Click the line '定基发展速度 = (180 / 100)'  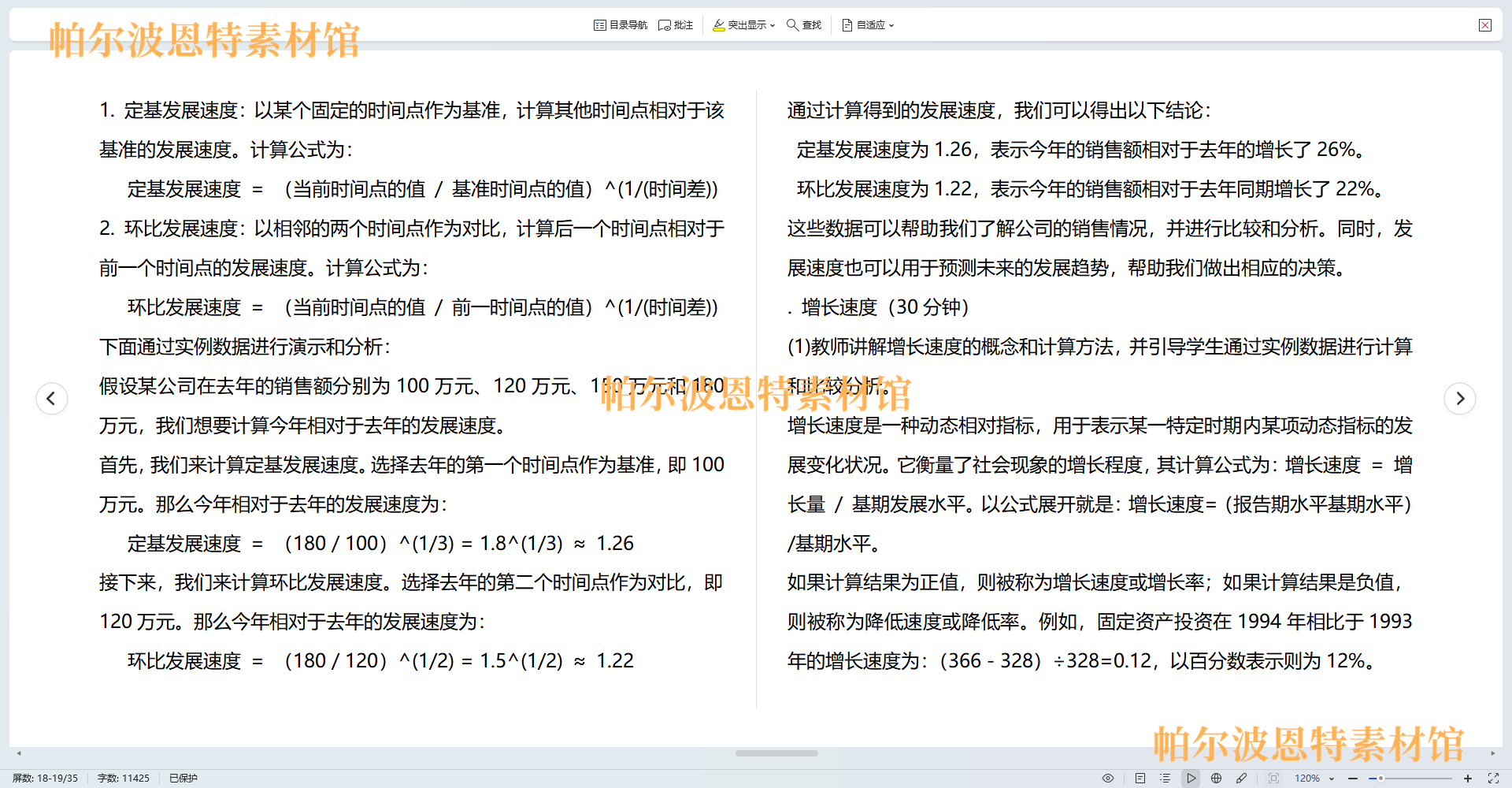tap(380, 543)
